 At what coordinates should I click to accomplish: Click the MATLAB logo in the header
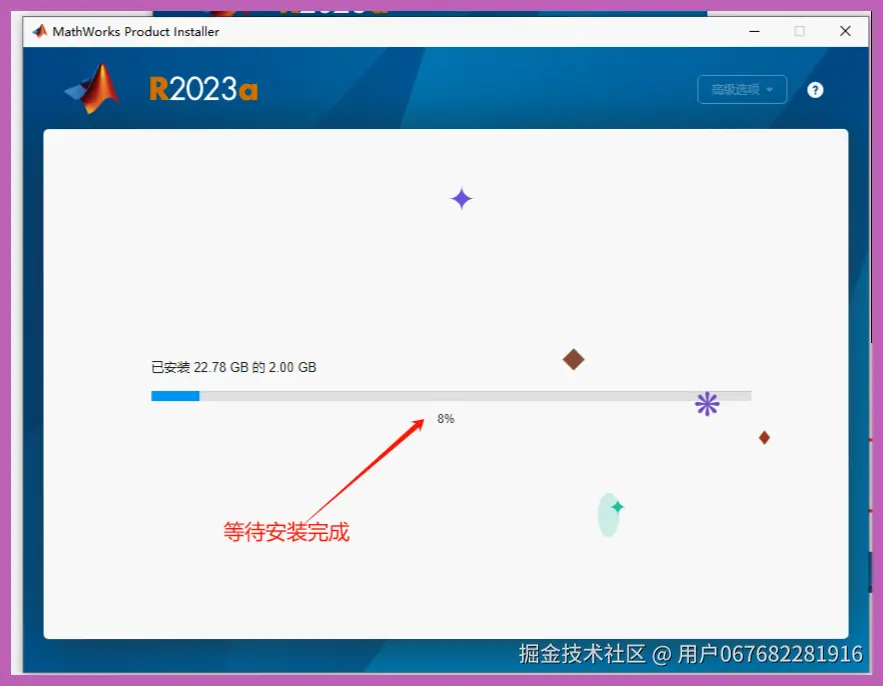(x=93, y=89)
